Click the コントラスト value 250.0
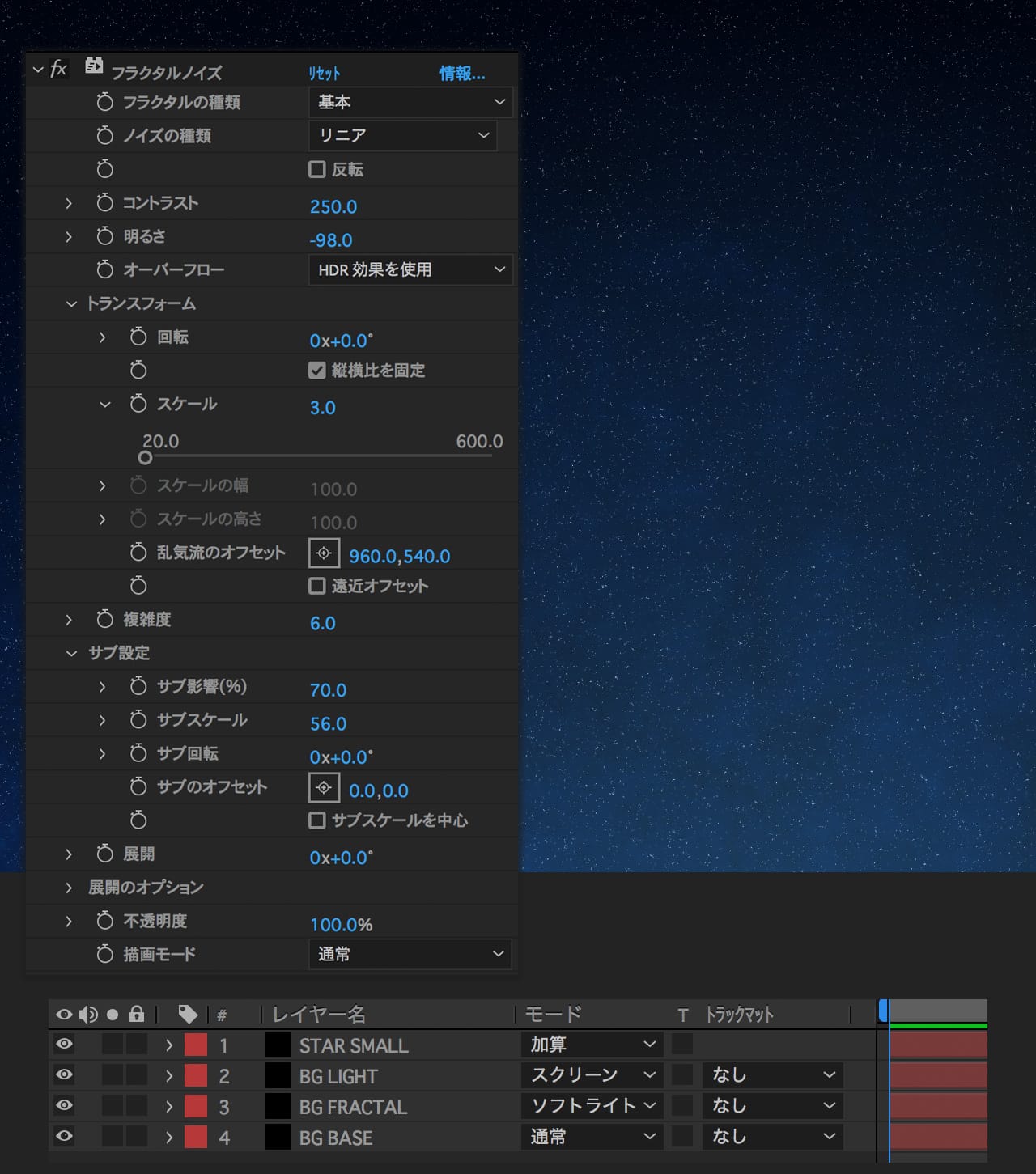 point(333,206)
